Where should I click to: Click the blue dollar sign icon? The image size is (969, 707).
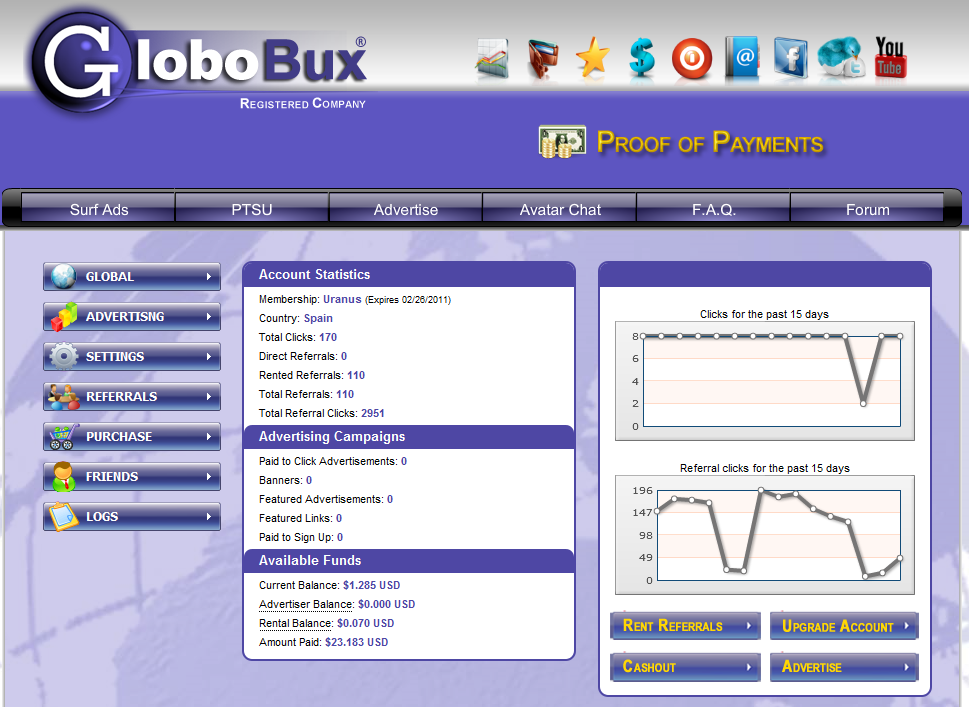642,57
